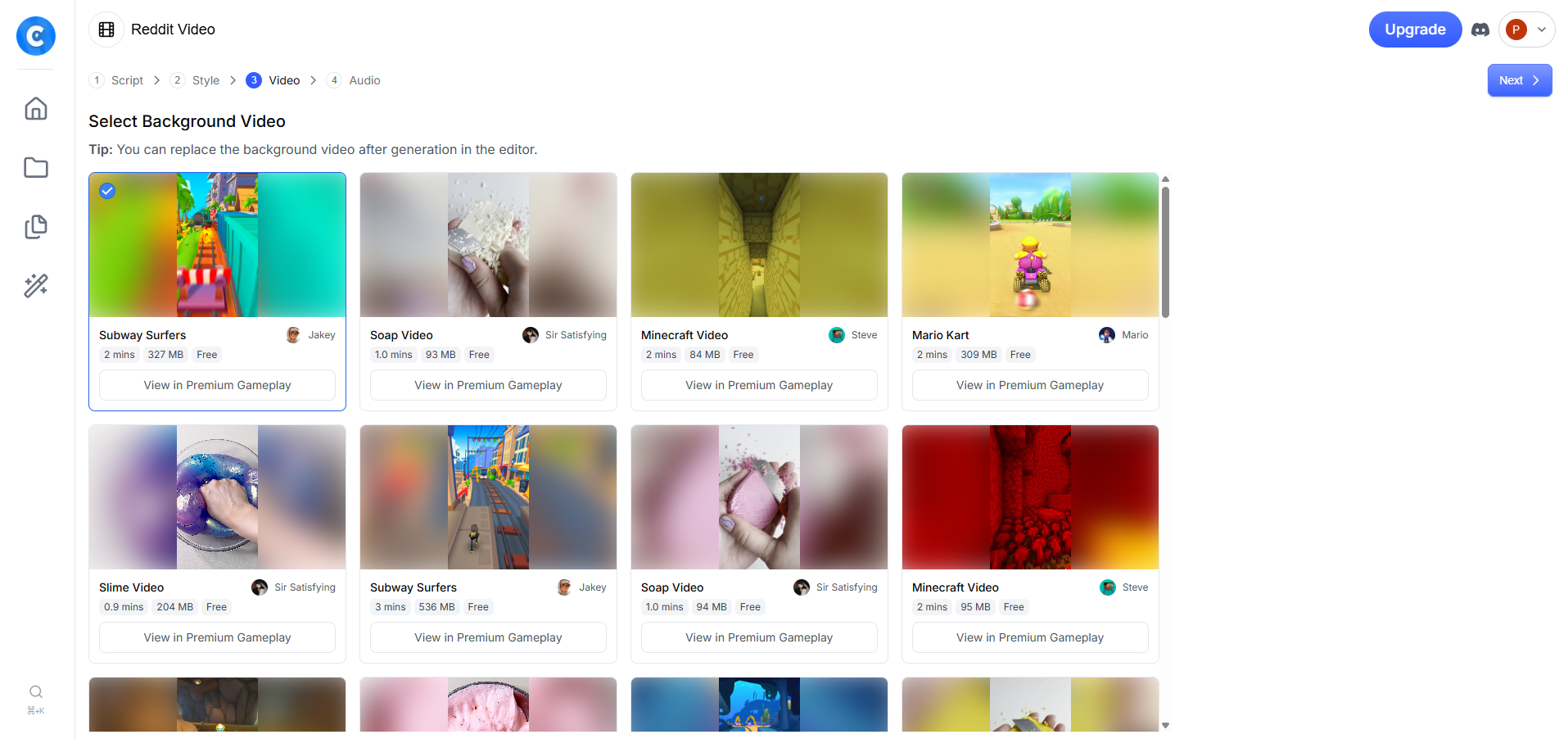Select the Slime Video thumbnail
This screenshot has height=739, width=1568.
point(217,497)
